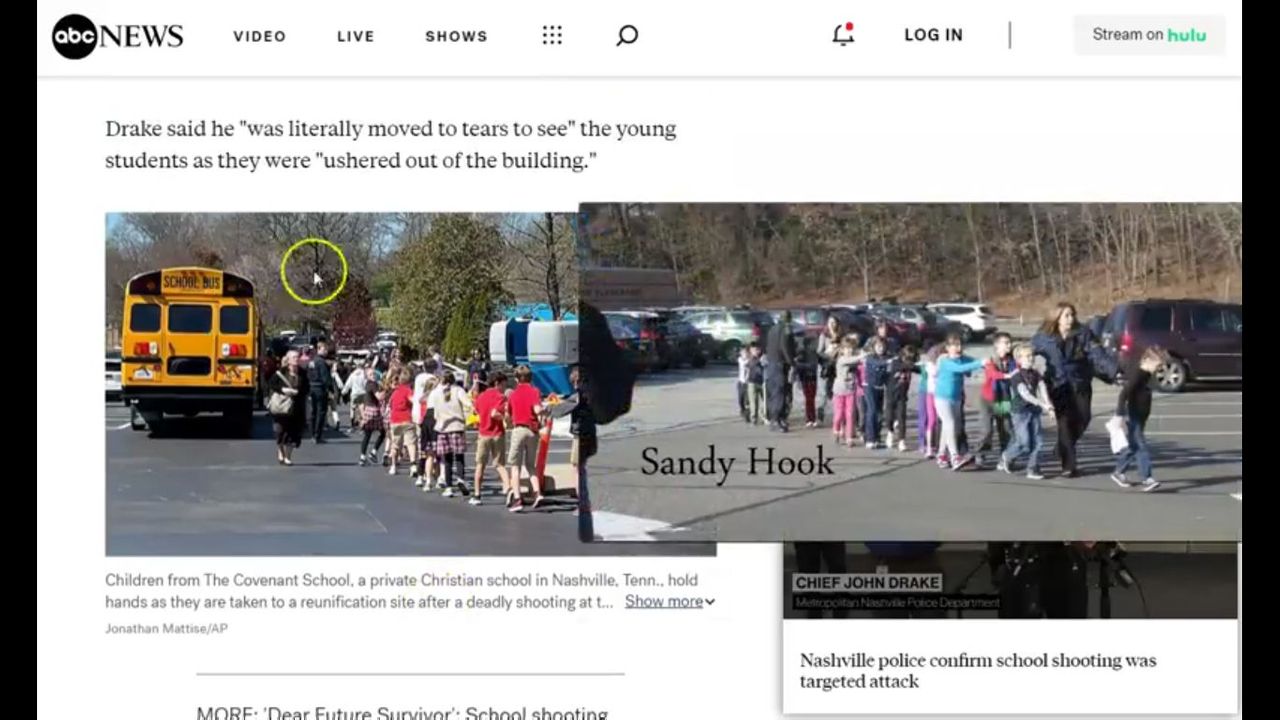Click the Jonathan Mattise/AP photo credit
Image resolution: width=1280 pixels, height=720 pixels.
[x=166, y=628]
